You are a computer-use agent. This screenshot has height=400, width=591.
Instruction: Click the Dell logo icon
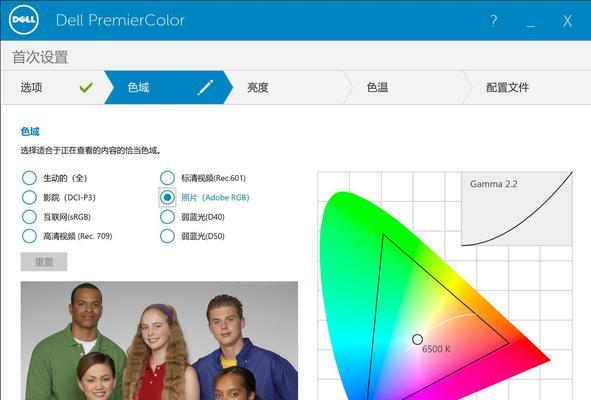tap(23, 20)
